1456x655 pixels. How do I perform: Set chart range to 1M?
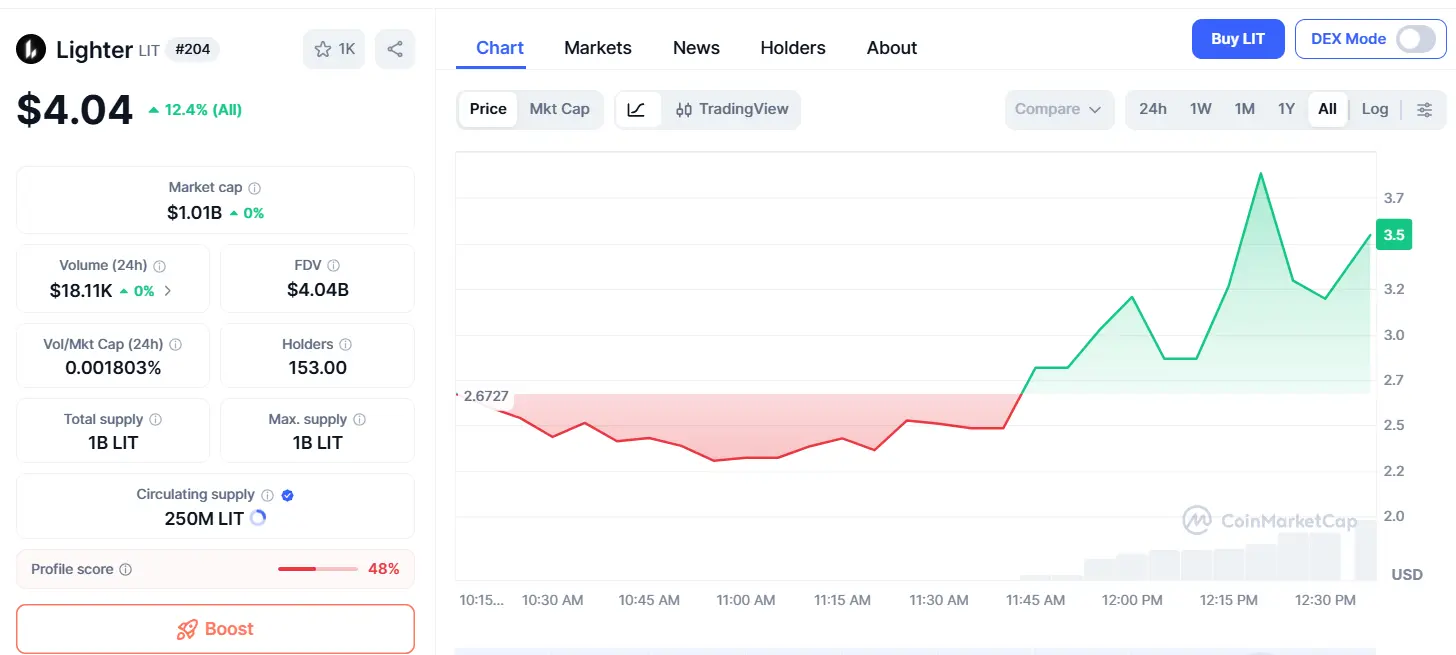pyautogui.click(x=1245, y=109)
